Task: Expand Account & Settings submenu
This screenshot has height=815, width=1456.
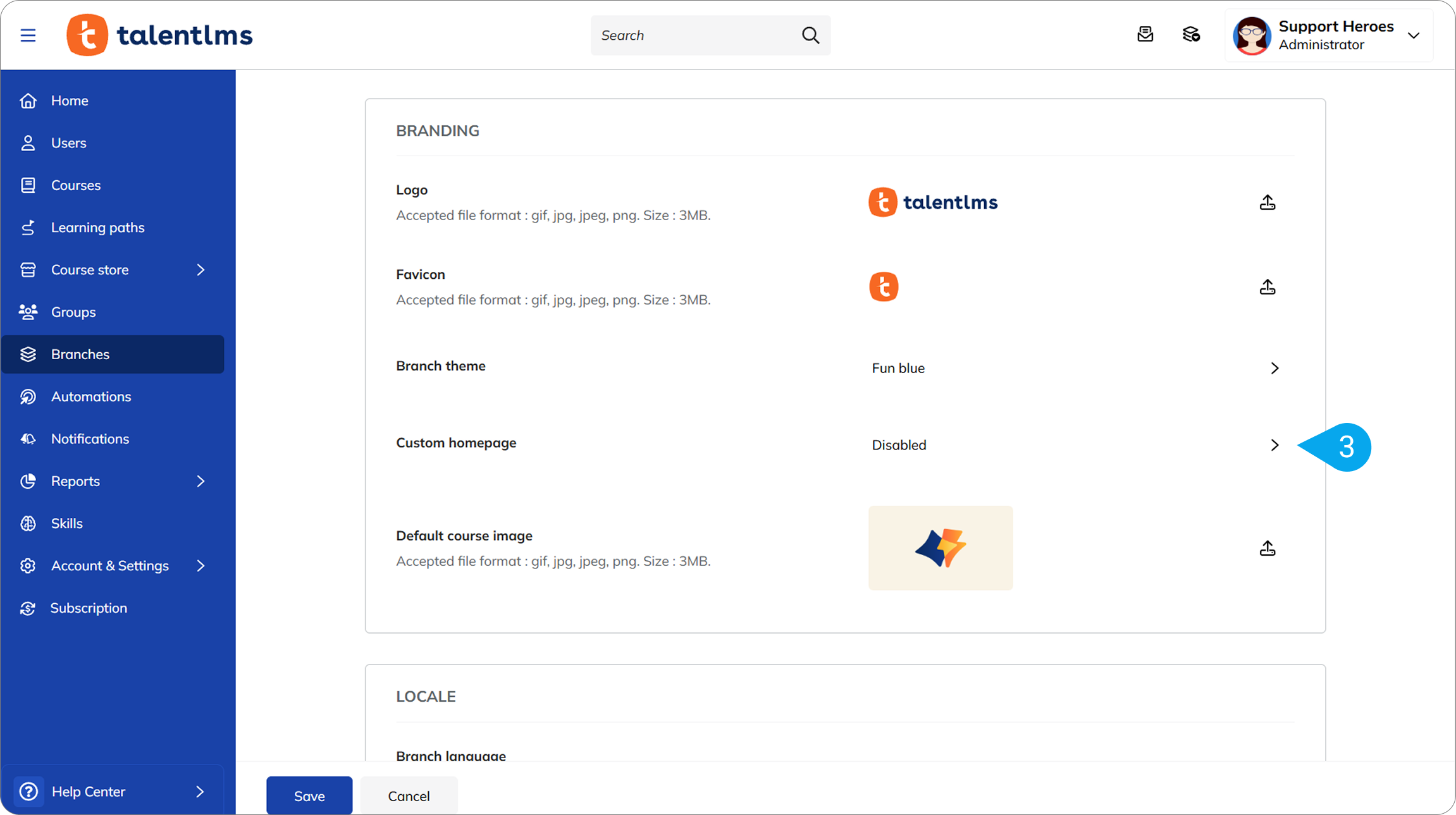Action: point(201,566)
